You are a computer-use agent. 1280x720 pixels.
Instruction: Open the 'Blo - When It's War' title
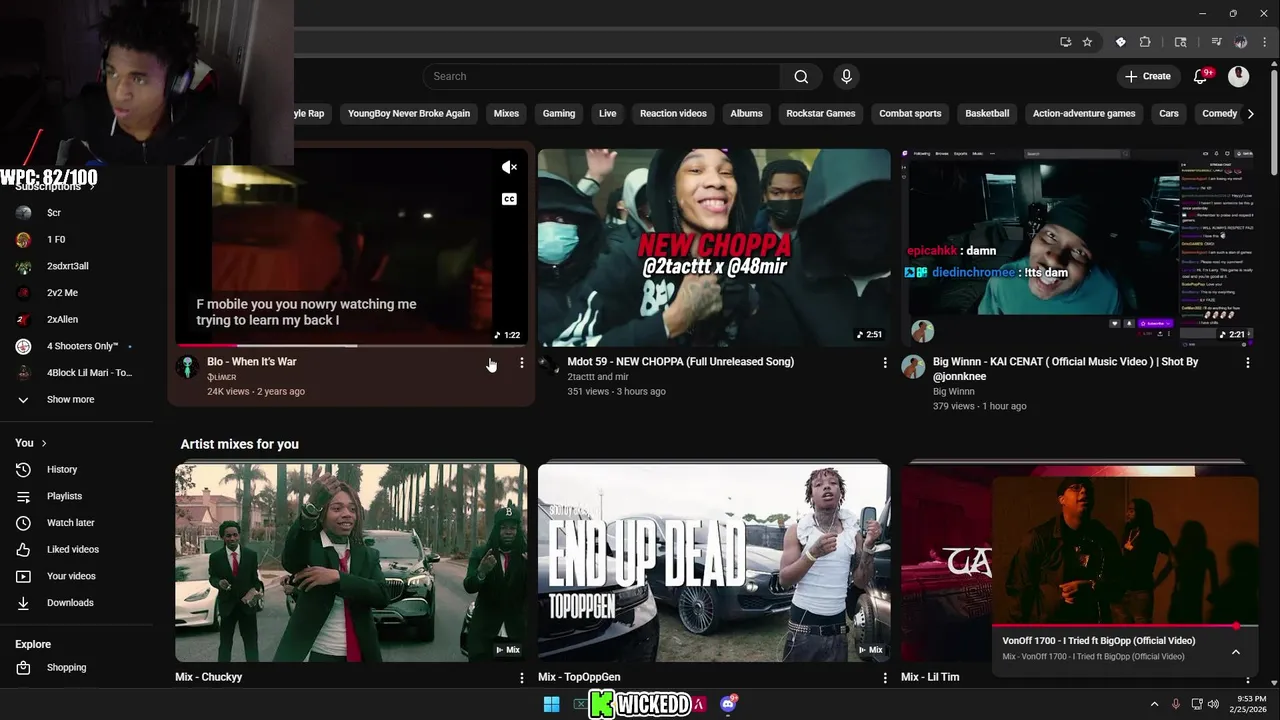click(x=252, y=362)
